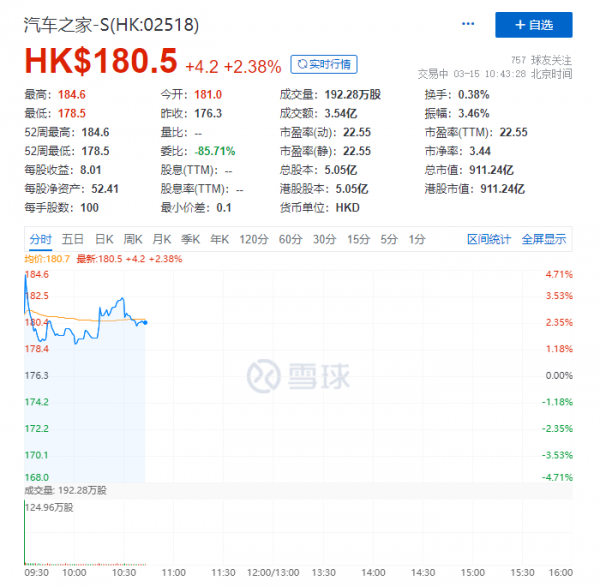This screenshot has height=587, width=600.
Task: Switch to 5分 interval chart
Action: 388,239
